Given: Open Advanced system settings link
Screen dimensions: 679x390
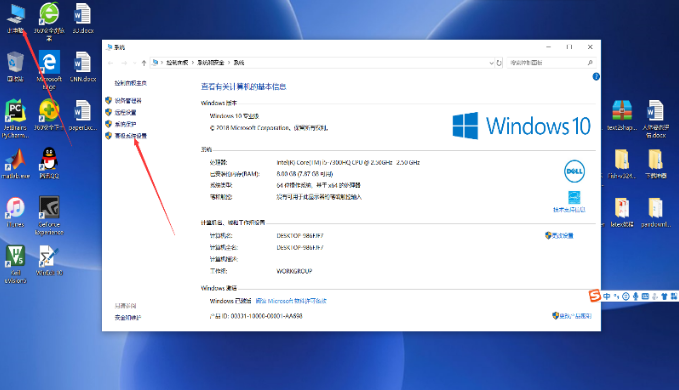Looking at the screenshot, I should pos(130,136).
